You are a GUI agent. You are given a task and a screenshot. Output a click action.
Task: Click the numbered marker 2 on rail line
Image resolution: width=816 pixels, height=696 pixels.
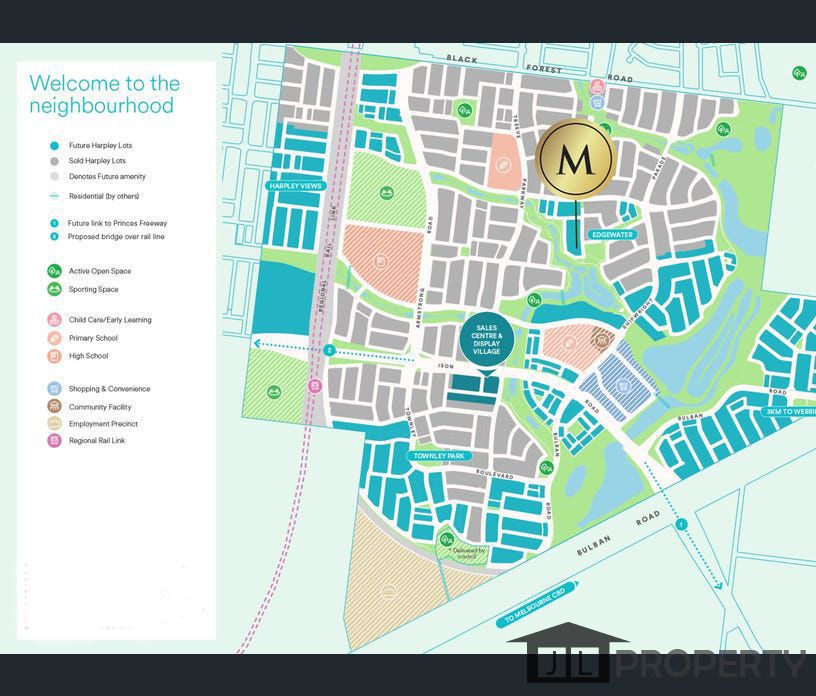329,350
